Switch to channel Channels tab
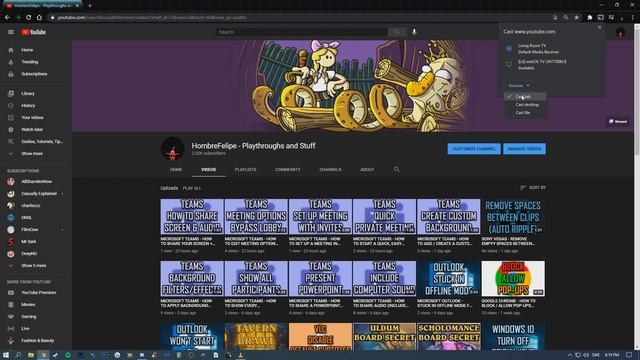 click(x=330, y=169)
